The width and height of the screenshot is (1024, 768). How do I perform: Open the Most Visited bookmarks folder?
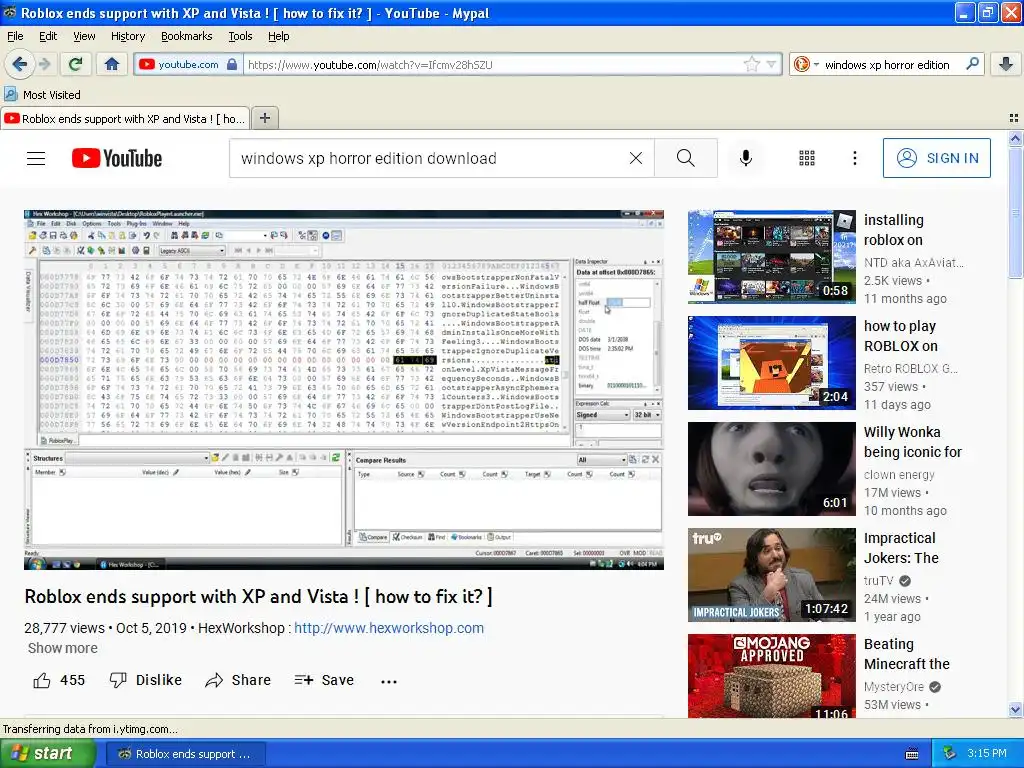tap(42, 95)
